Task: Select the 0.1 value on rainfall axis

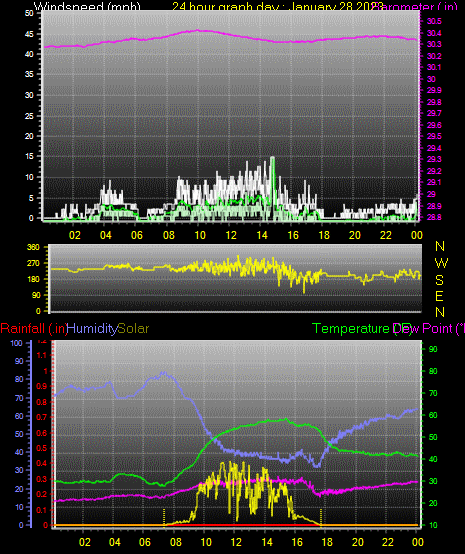Action: pos(42,510)
